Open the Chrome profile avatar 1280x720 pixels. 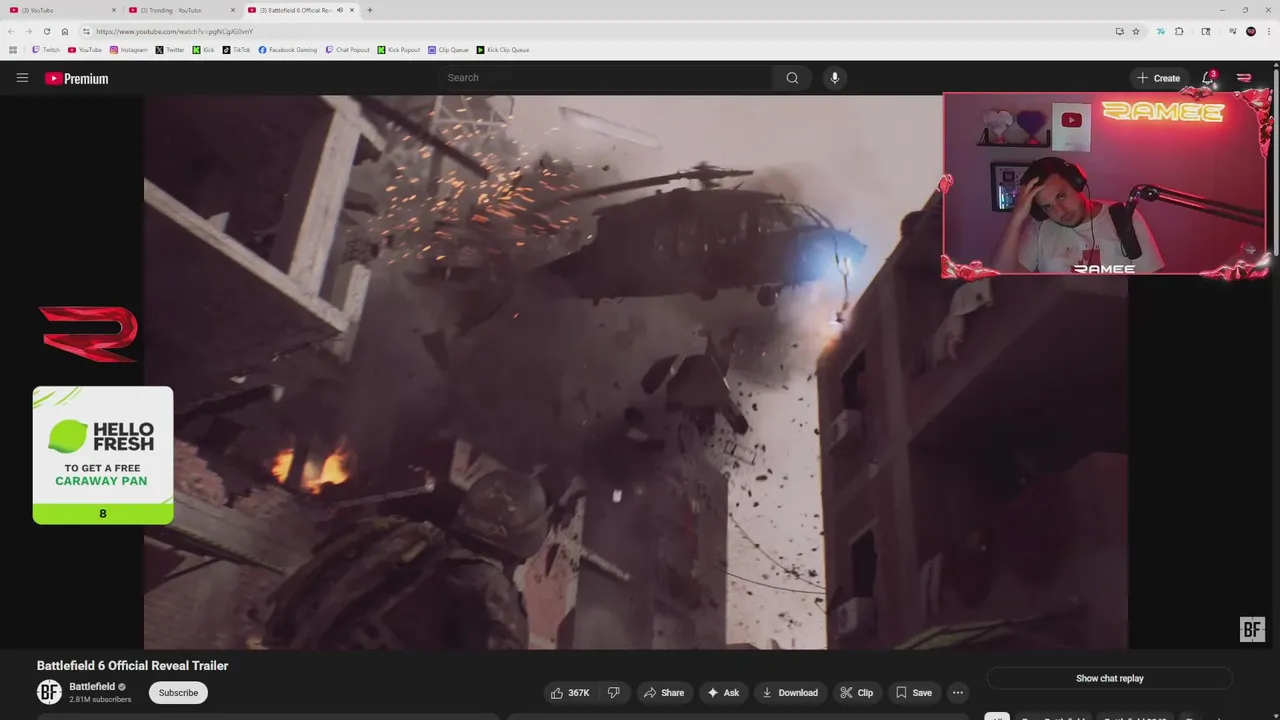coord(1251,31)
